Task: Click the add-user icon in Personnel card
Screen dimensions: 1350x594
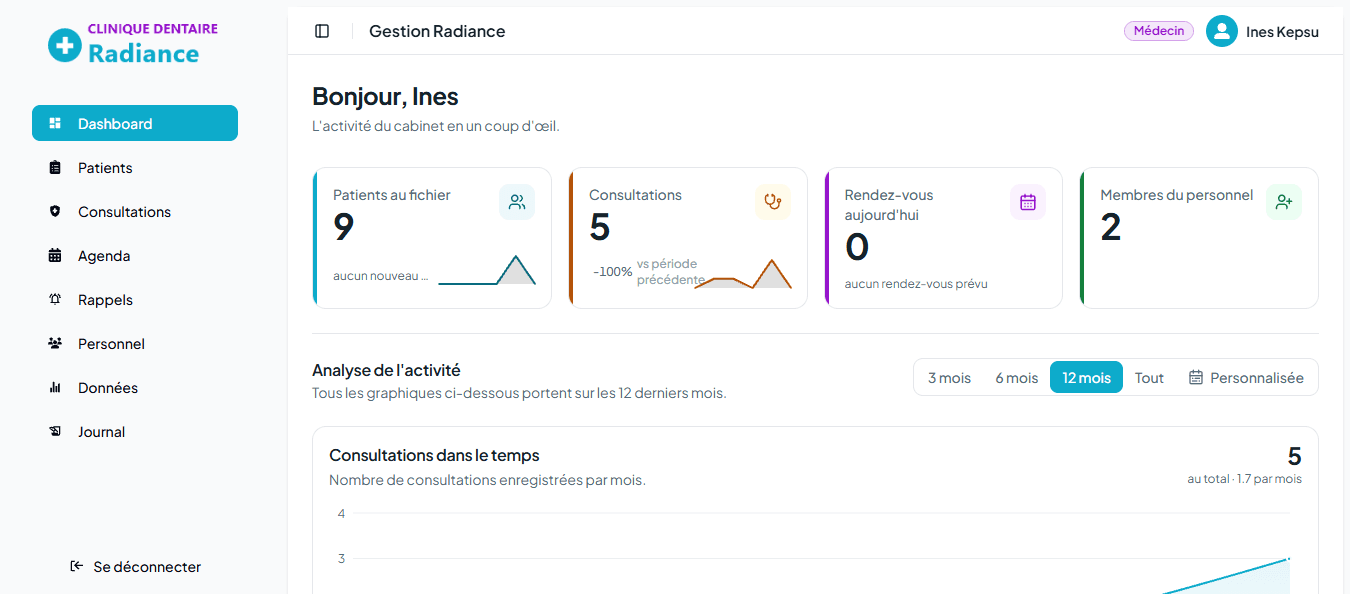Action: pyautogui.click(x=1284, y=202)
